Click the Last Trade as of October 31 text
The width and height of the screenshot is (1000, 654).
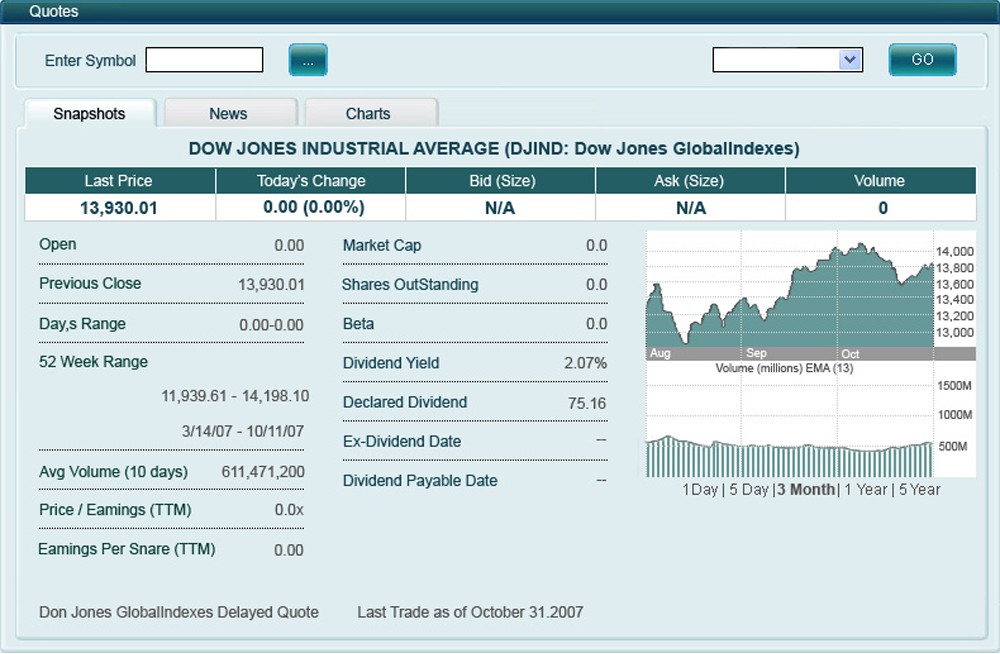point(470,613)
